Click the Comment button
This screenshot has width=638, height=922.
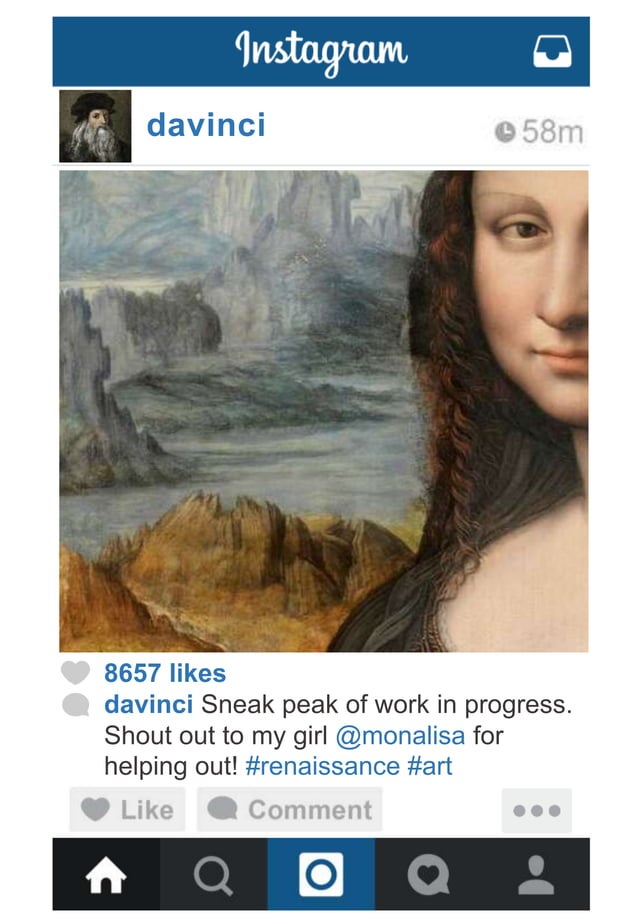click(290, 810)
